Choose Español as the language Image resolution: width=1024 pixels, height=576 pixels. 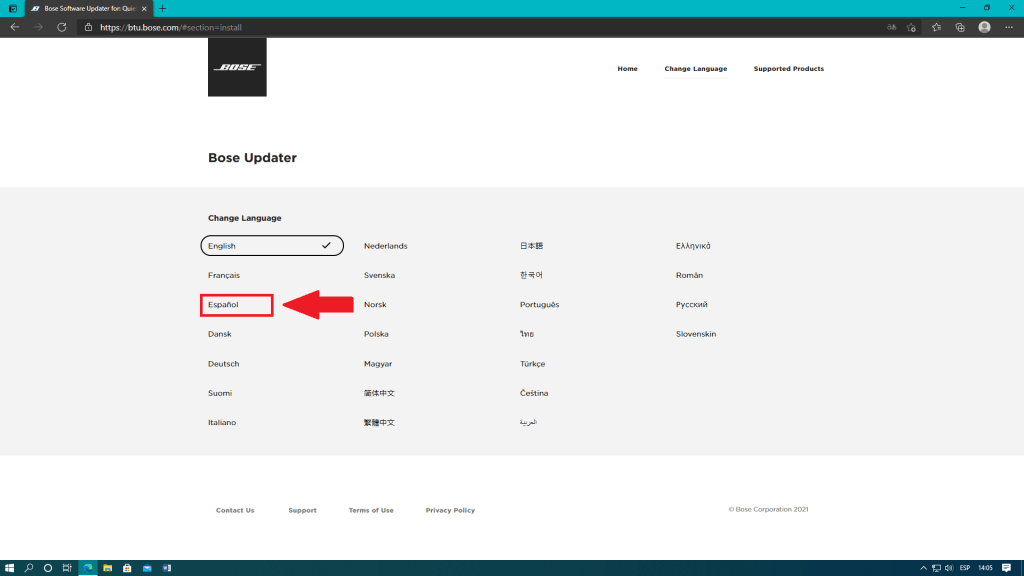click(237, 305)
